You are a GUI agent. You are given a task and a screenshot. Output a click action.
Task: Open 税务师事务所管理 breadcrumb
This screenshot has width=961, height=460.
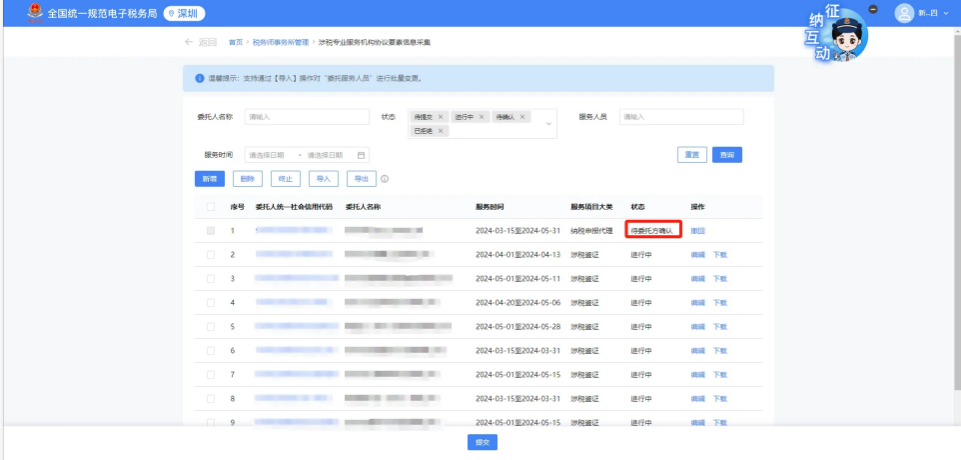[281, 42]
